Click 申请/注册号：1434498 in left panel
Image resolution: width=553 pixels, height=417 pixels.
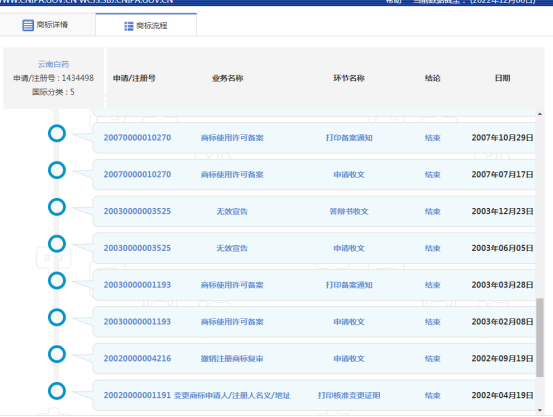(x=54, y=78)
